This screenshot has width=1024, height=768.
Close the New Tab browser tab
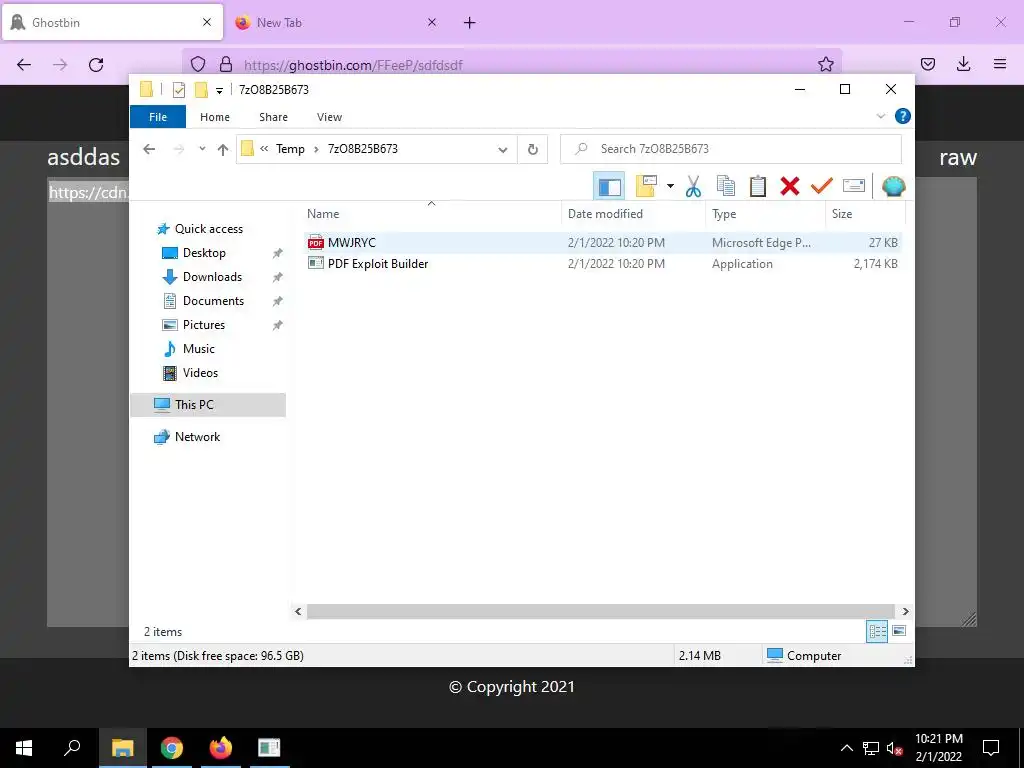click(432, 22)
